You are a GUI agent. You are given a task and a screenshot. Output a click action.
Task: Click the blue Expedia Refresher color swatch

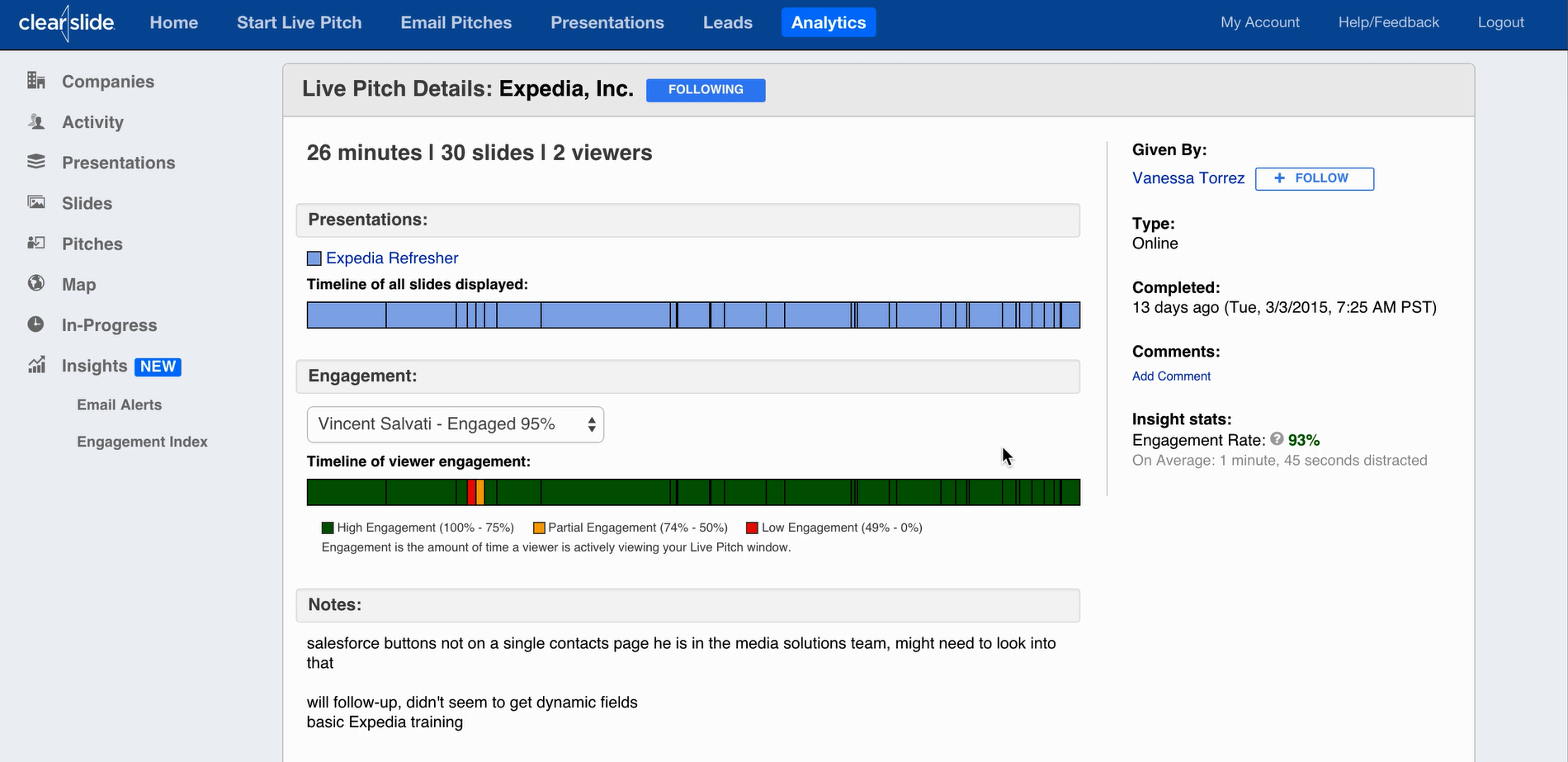pos(314,258)
